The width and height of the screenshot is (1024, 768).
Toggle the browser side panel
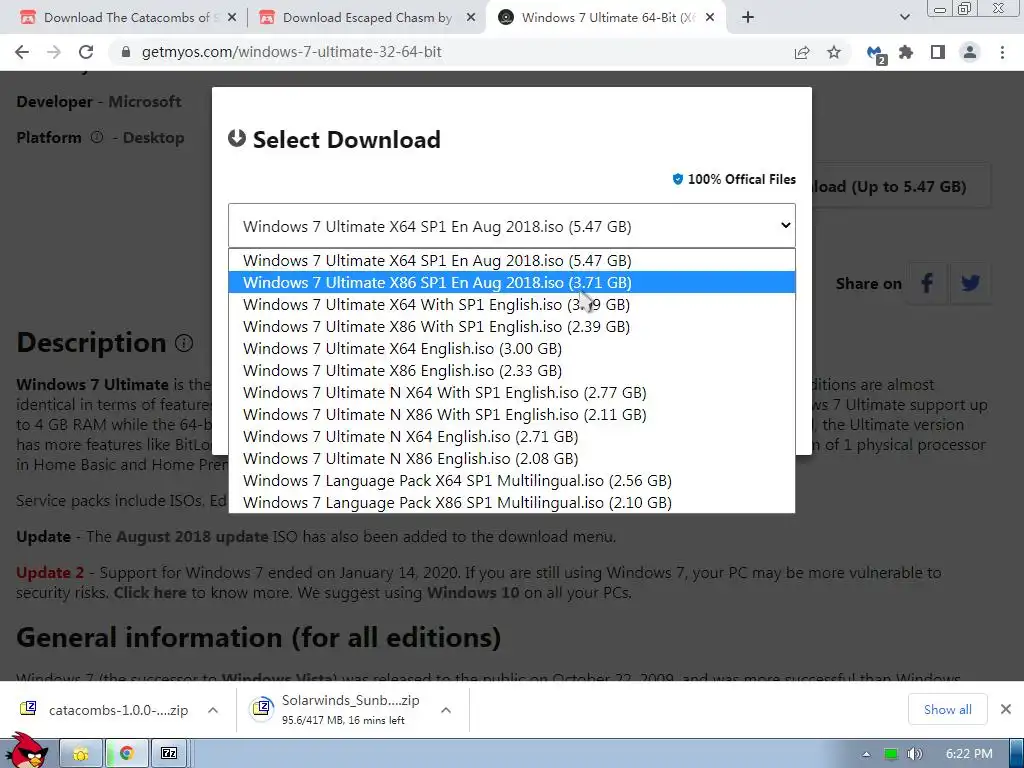[938, 52]
